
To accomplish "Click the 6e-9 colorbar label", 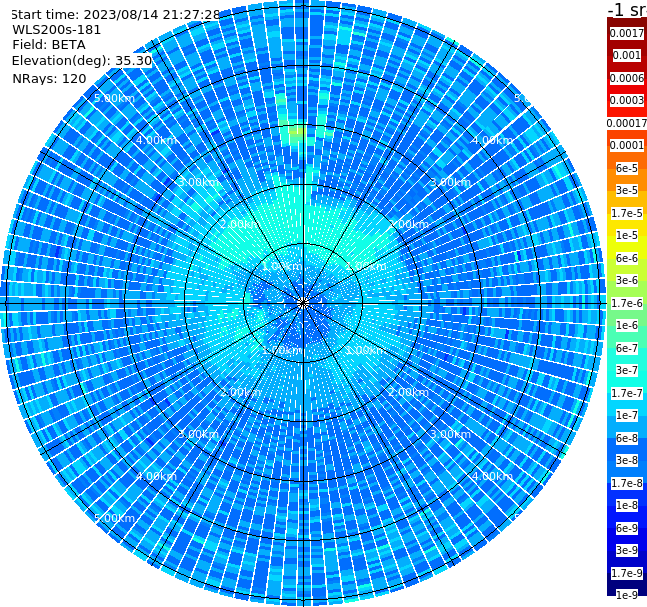I will [x=626, y=528].
